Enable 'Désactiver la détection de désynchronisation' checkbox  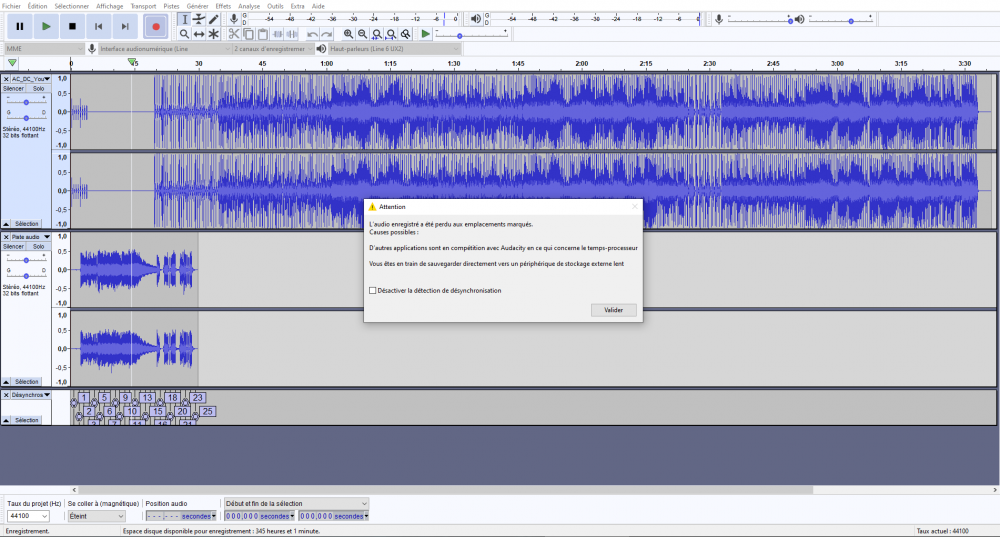(x=373, y=290)
